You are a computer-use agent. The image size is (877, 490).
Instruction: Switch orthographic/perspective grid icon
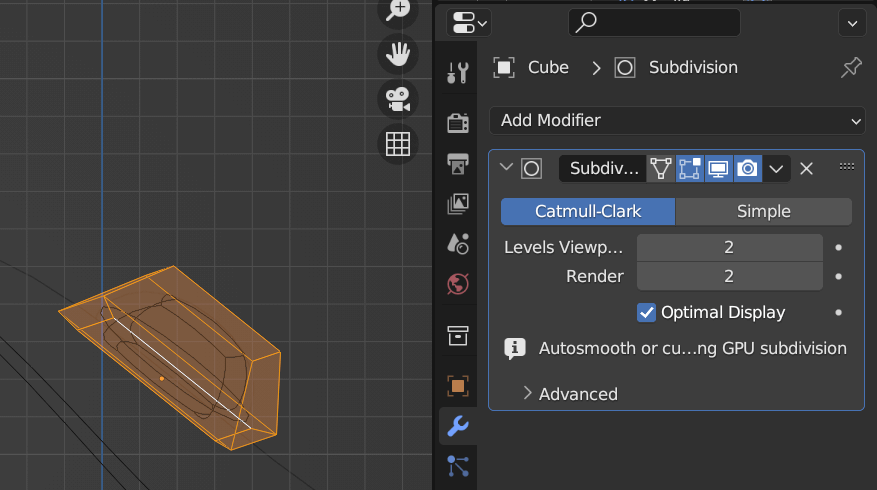pos(398,144)
